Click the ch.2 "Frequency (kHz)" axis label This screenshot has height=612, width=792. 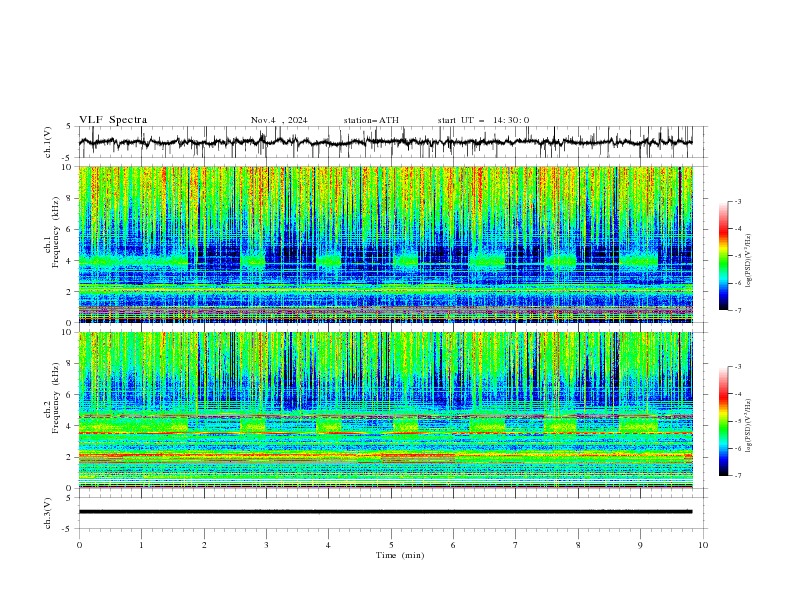(56, 398)
